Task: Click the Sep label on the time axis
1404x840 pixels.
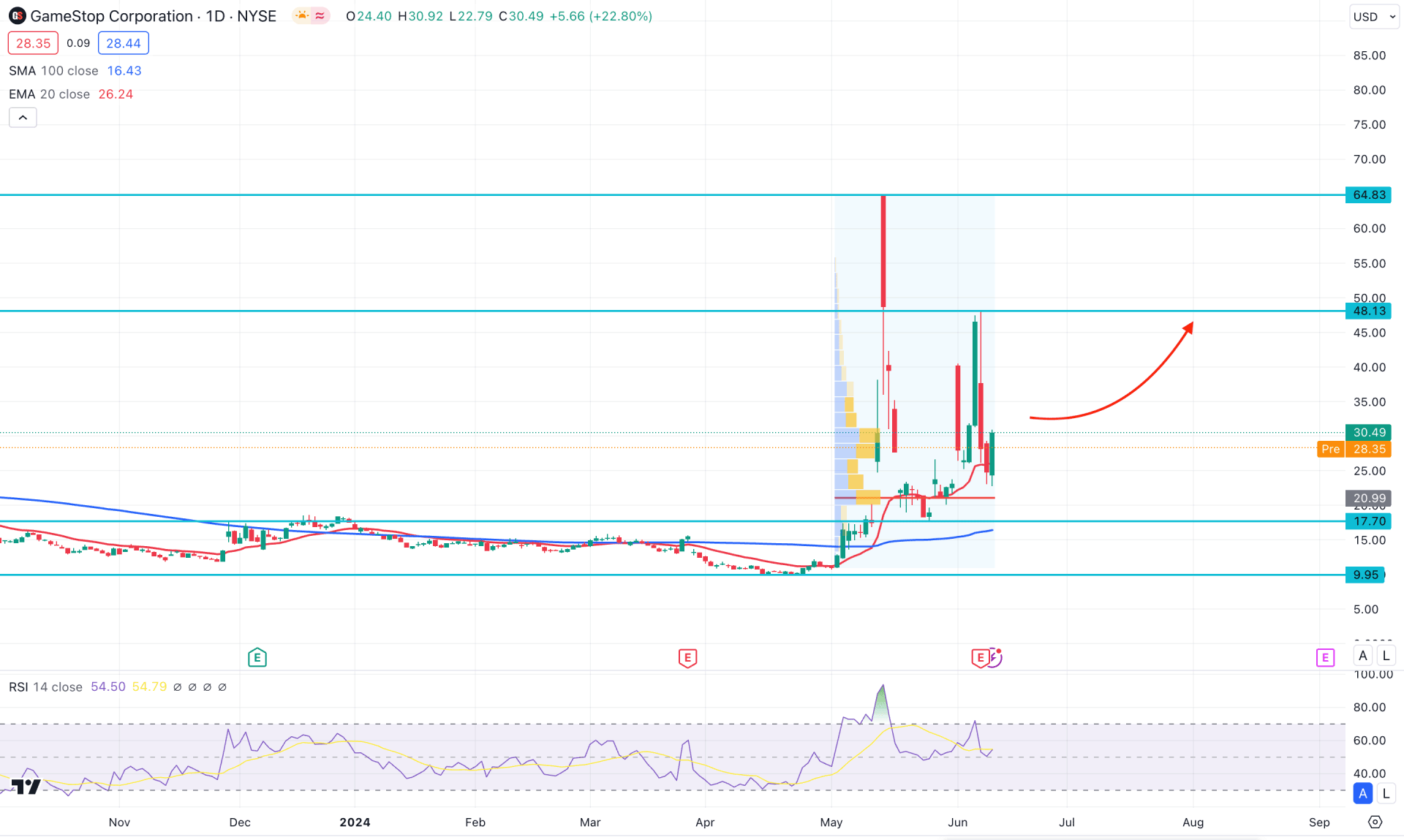Action: [x=1319, y=822]
